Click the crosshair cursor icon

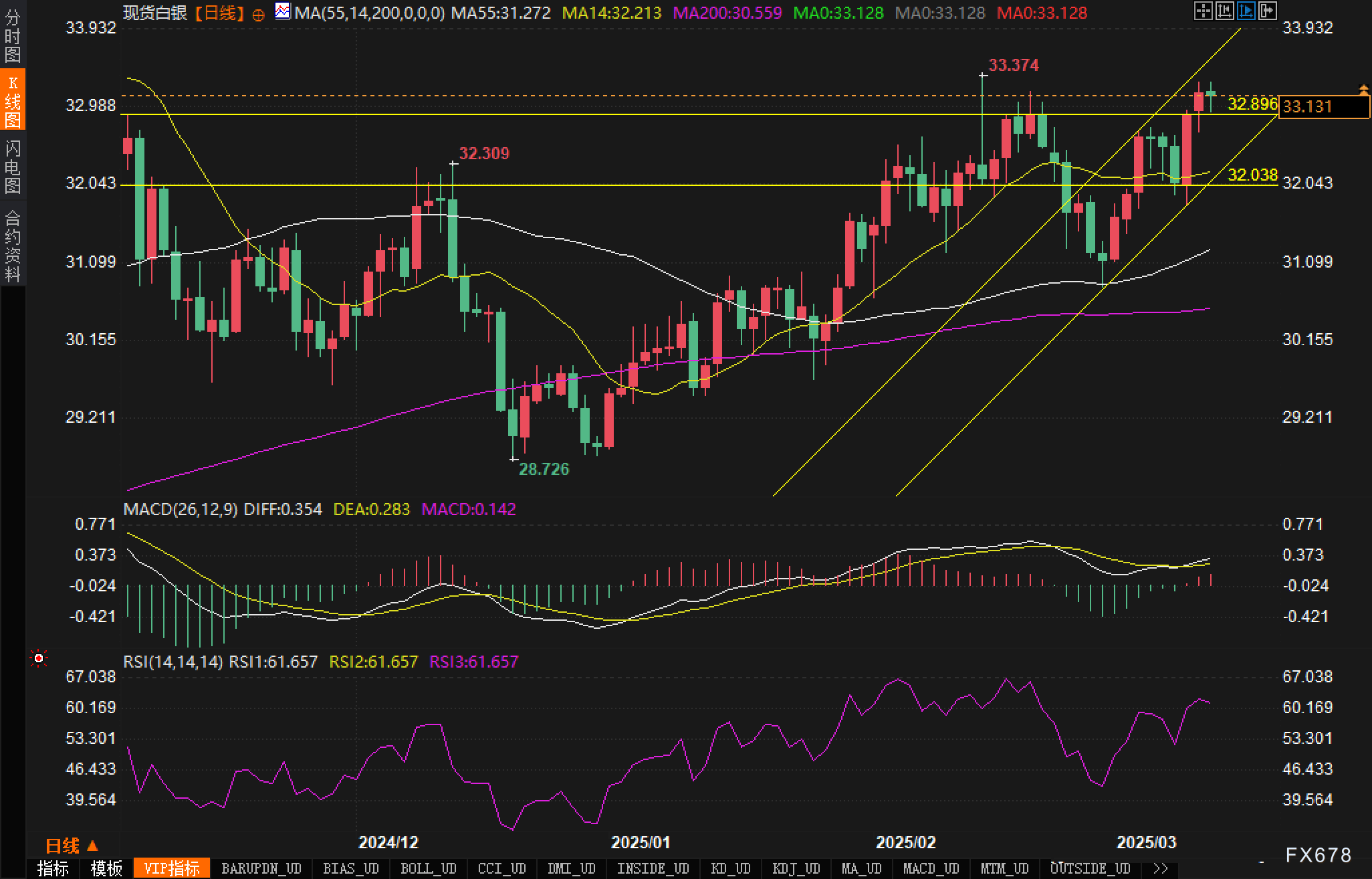click(x=1203, y=11)
